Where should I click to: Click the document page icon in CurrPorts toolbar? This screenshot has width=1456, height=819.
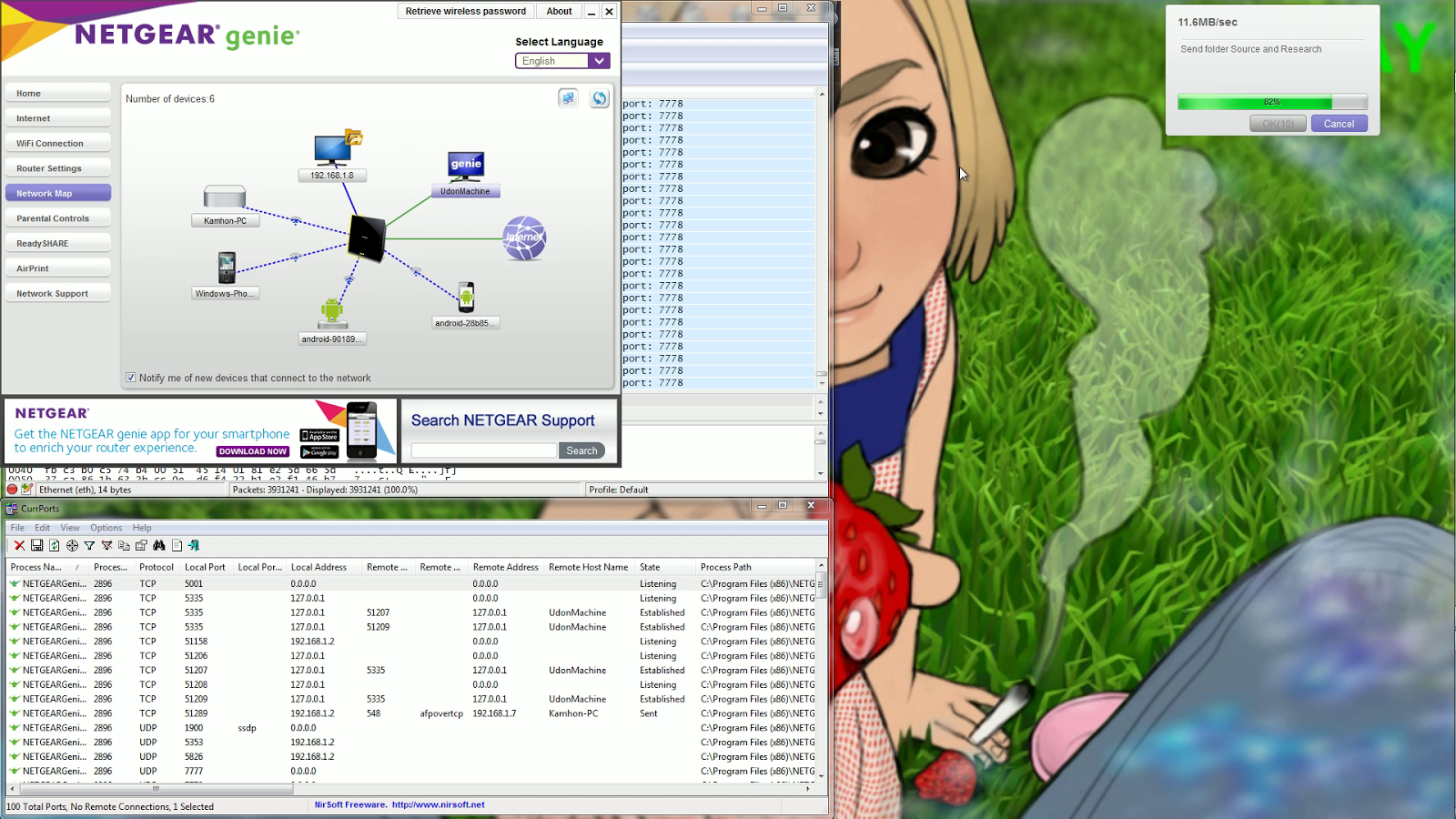click(177, 545)
